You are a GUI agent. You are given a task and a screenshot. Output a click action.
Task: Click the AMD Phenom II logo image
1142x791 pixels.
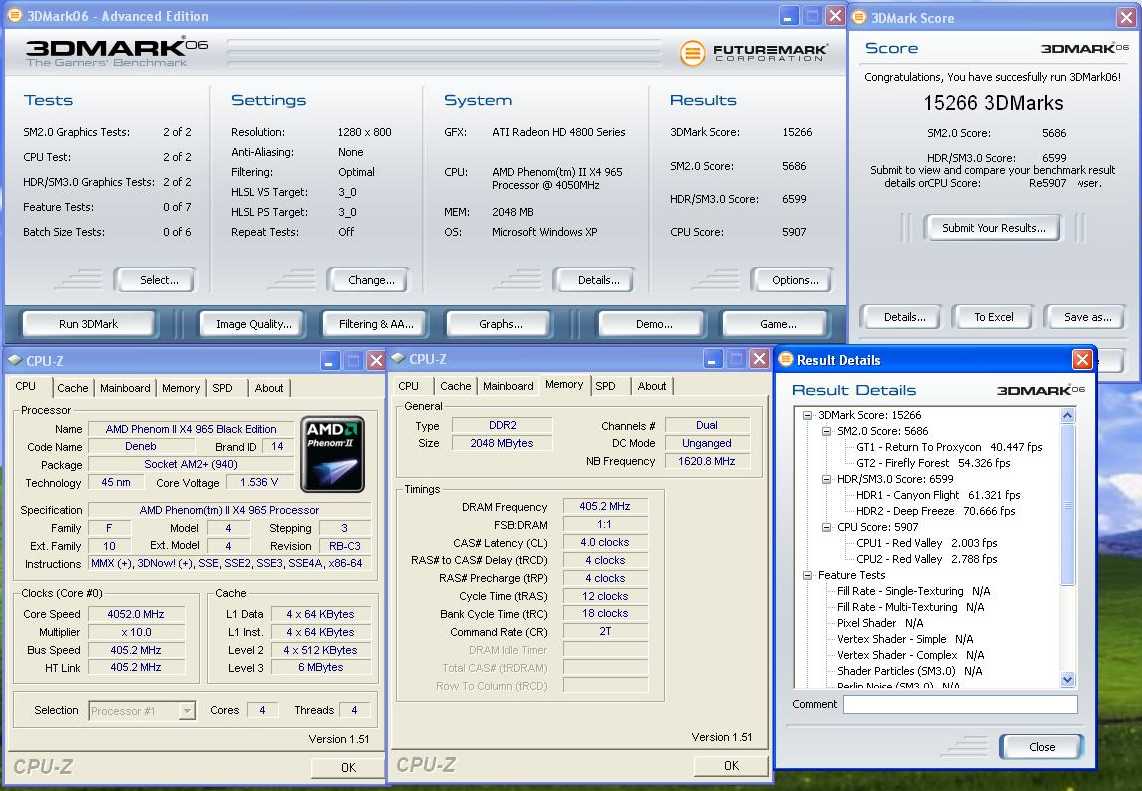[x=332, y=454]
